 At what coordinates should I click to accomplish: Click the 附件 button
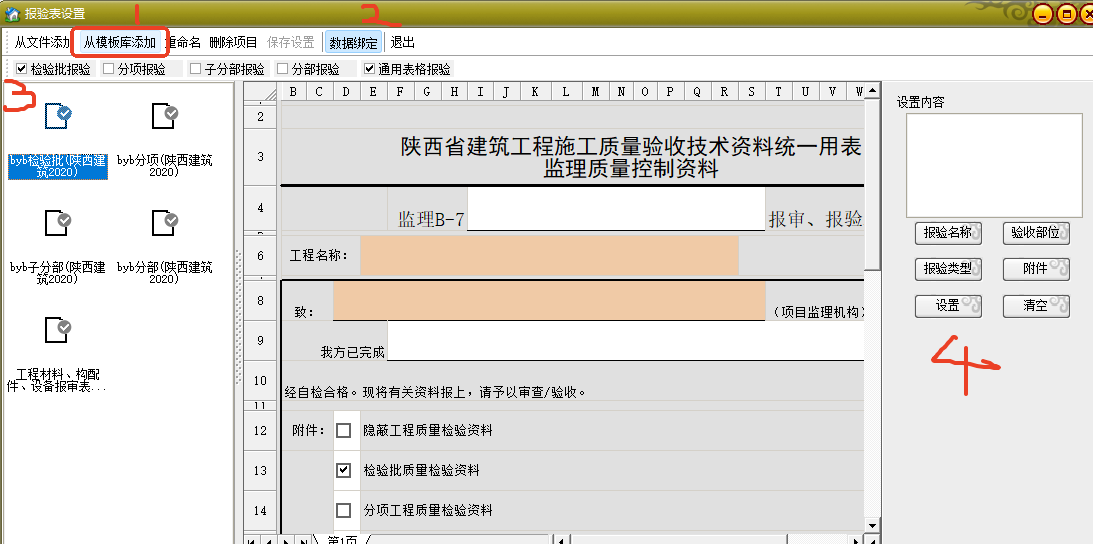click(x=1036, y=269)
